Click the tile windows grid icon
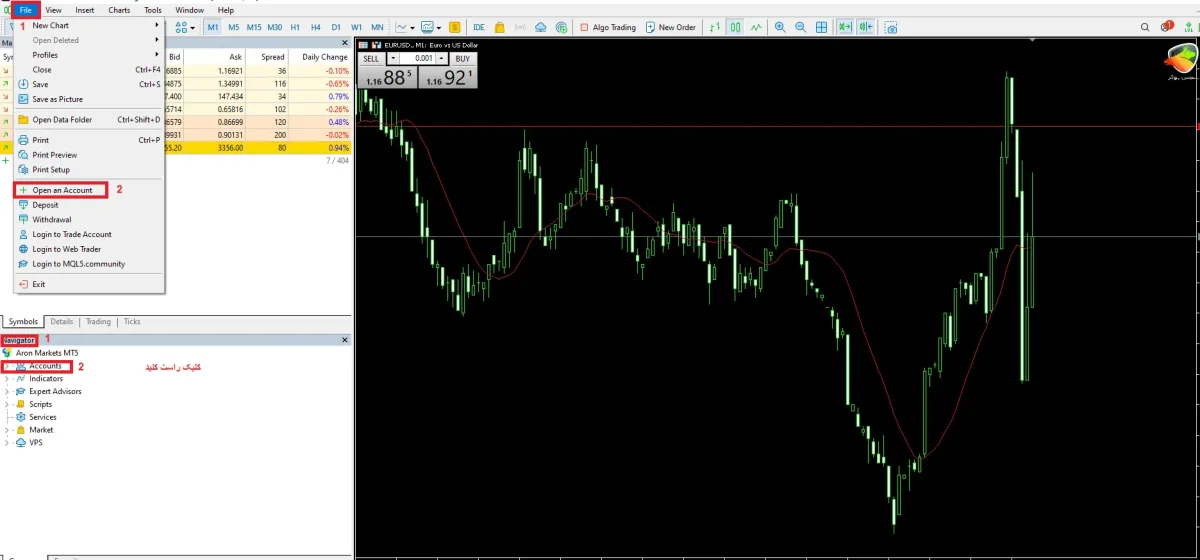 821,27
